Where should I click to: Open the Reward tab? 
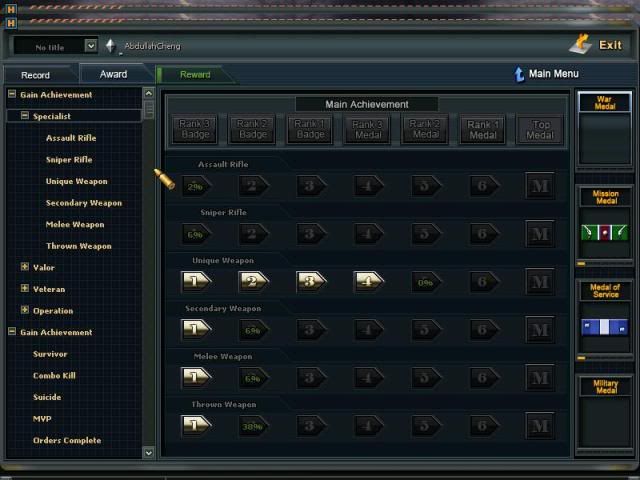[x=195, y=75]
